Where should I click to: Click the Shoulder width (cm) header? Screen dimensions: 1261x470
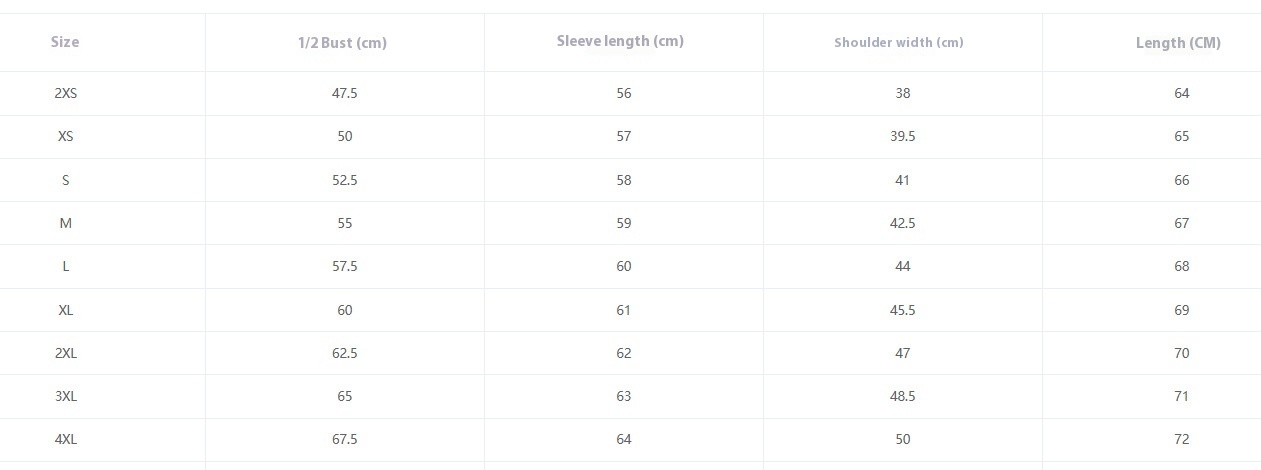(899, 43)
